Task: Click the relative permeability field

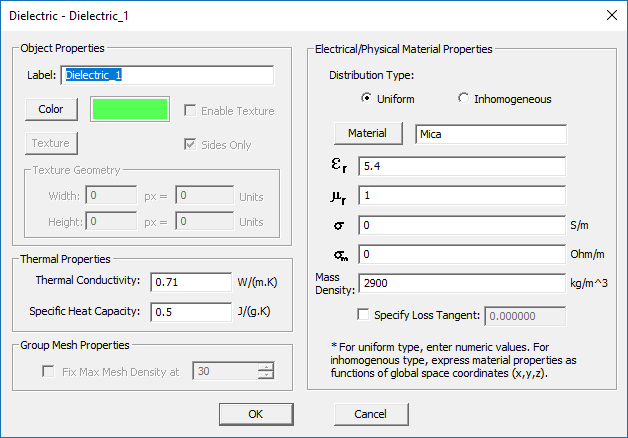Action: [x=461, y=195]
